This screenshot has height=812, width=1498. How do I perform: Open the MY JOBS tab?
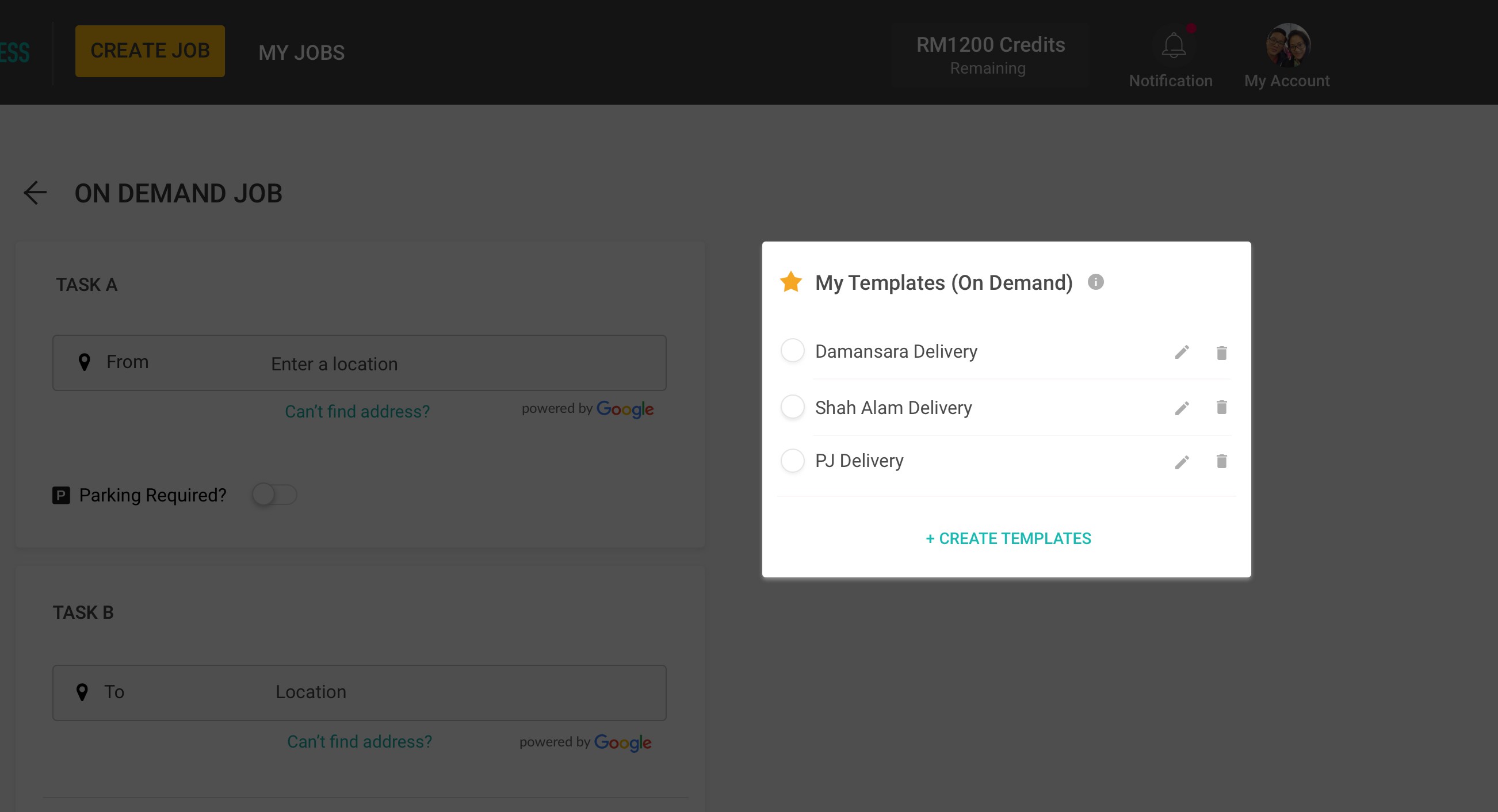[301, 53]
